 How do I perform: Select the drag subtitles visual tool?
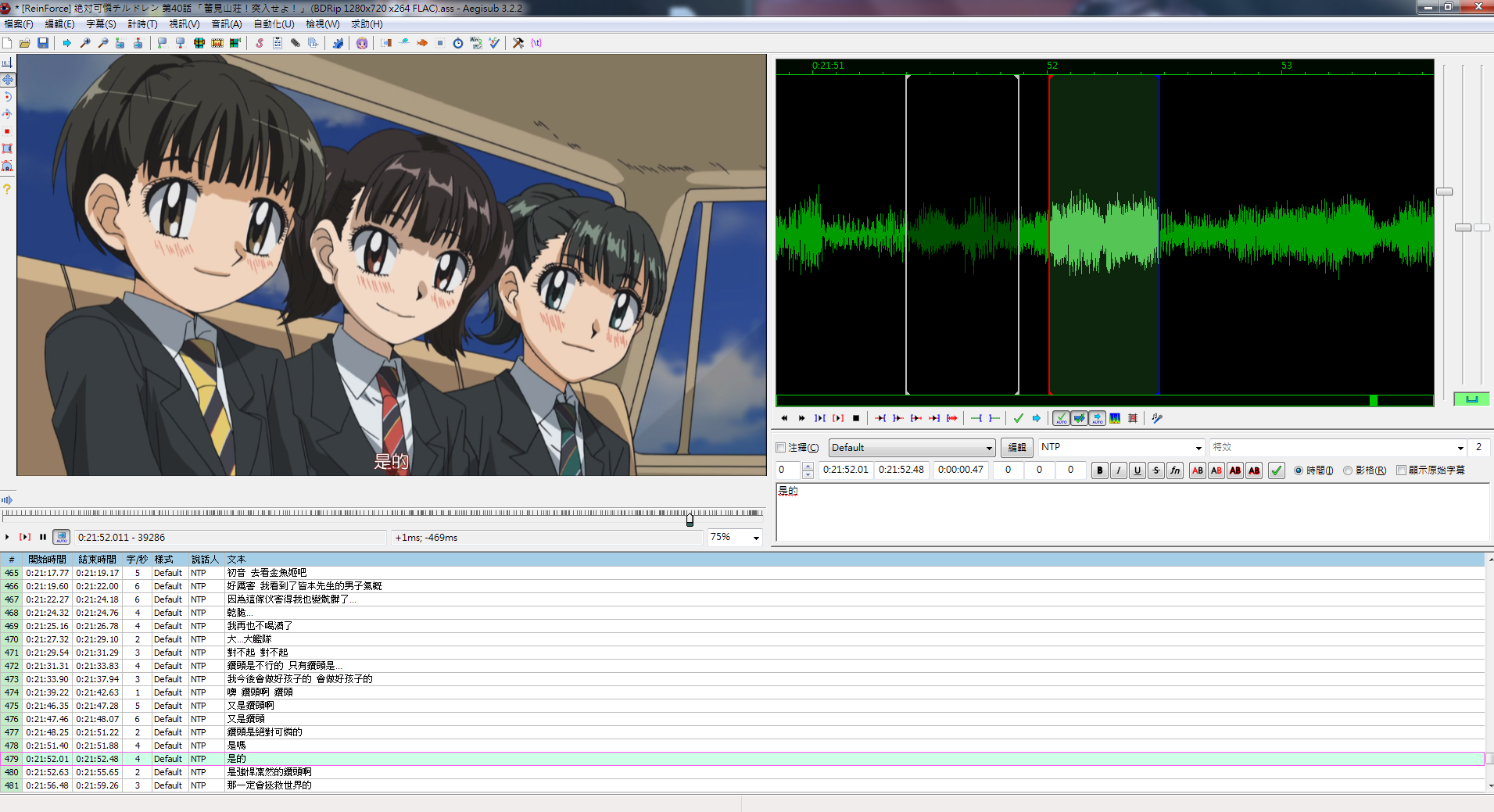click(7, 80)
